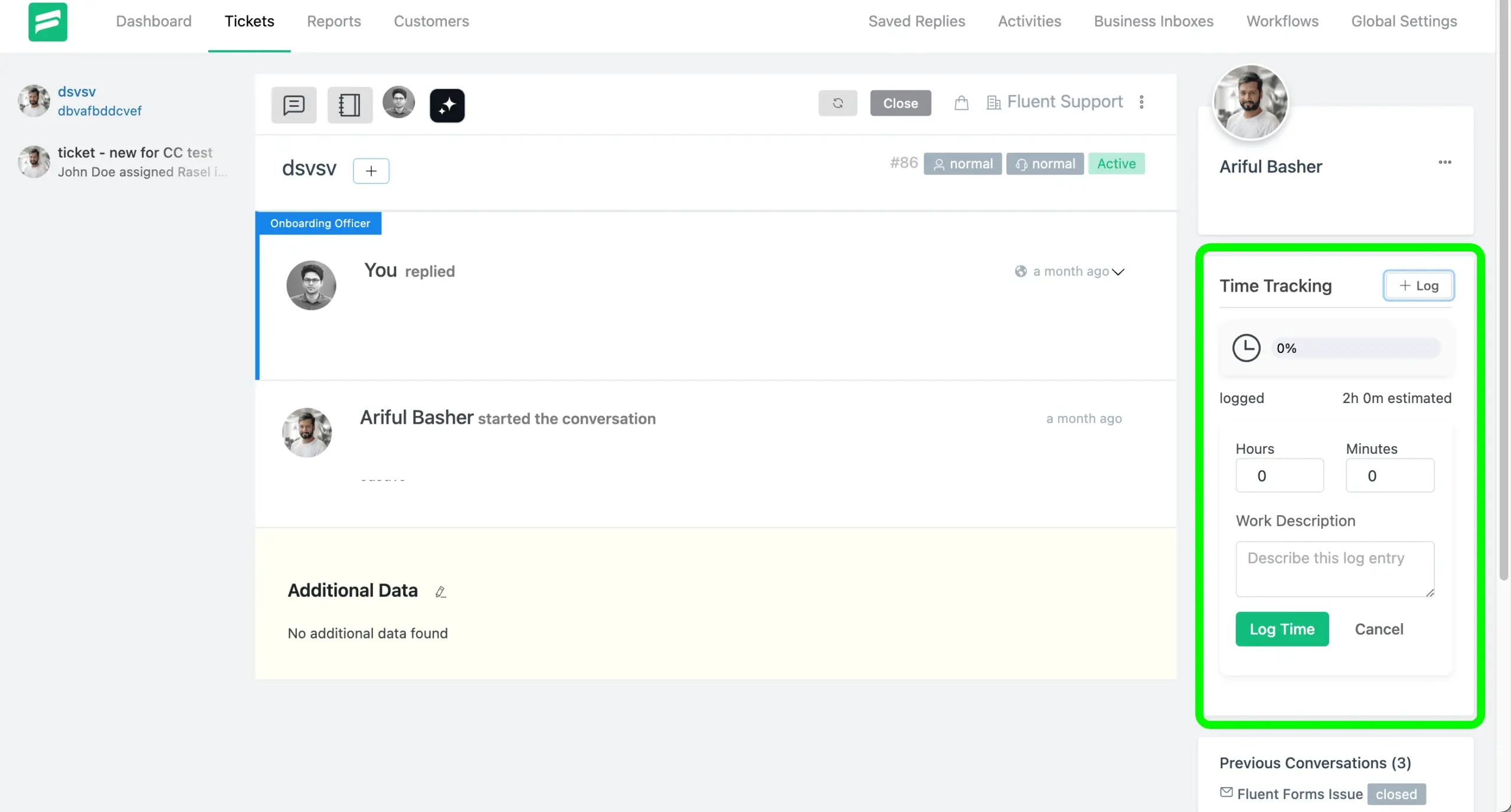
Task: Select the Tickets tab in navigation
Action: click(x=249, y=22)
